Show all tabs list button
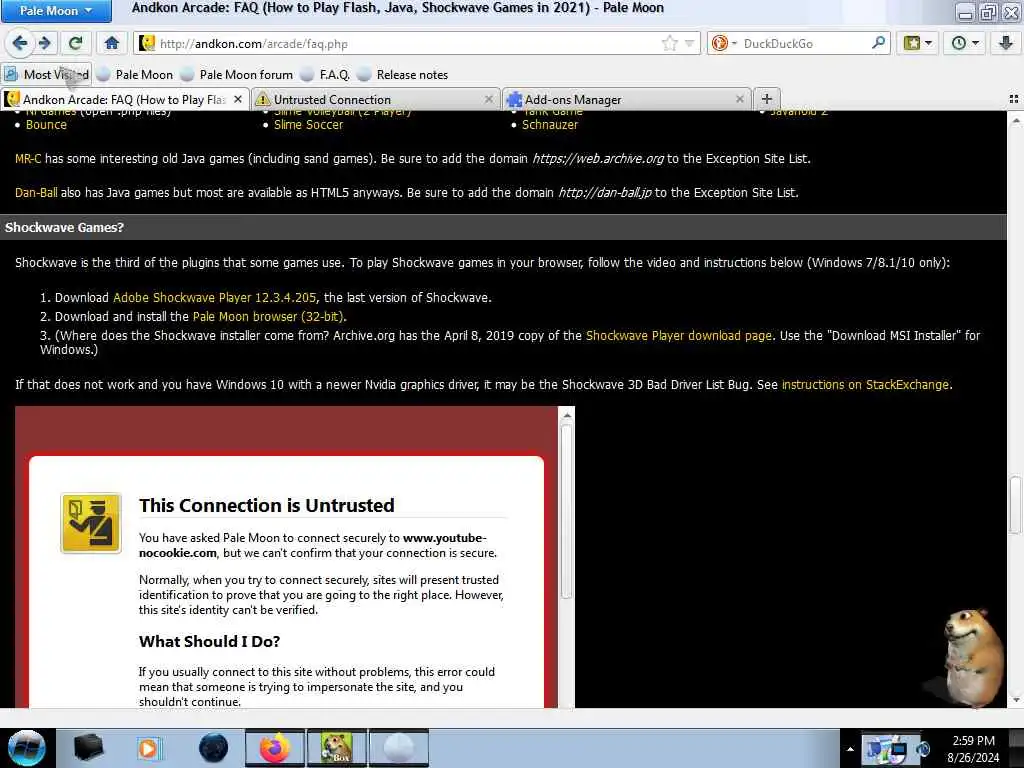Image resolution: width=1024 pixels, height=768 pixels. pyautogui.click(x=1014, y=99)
